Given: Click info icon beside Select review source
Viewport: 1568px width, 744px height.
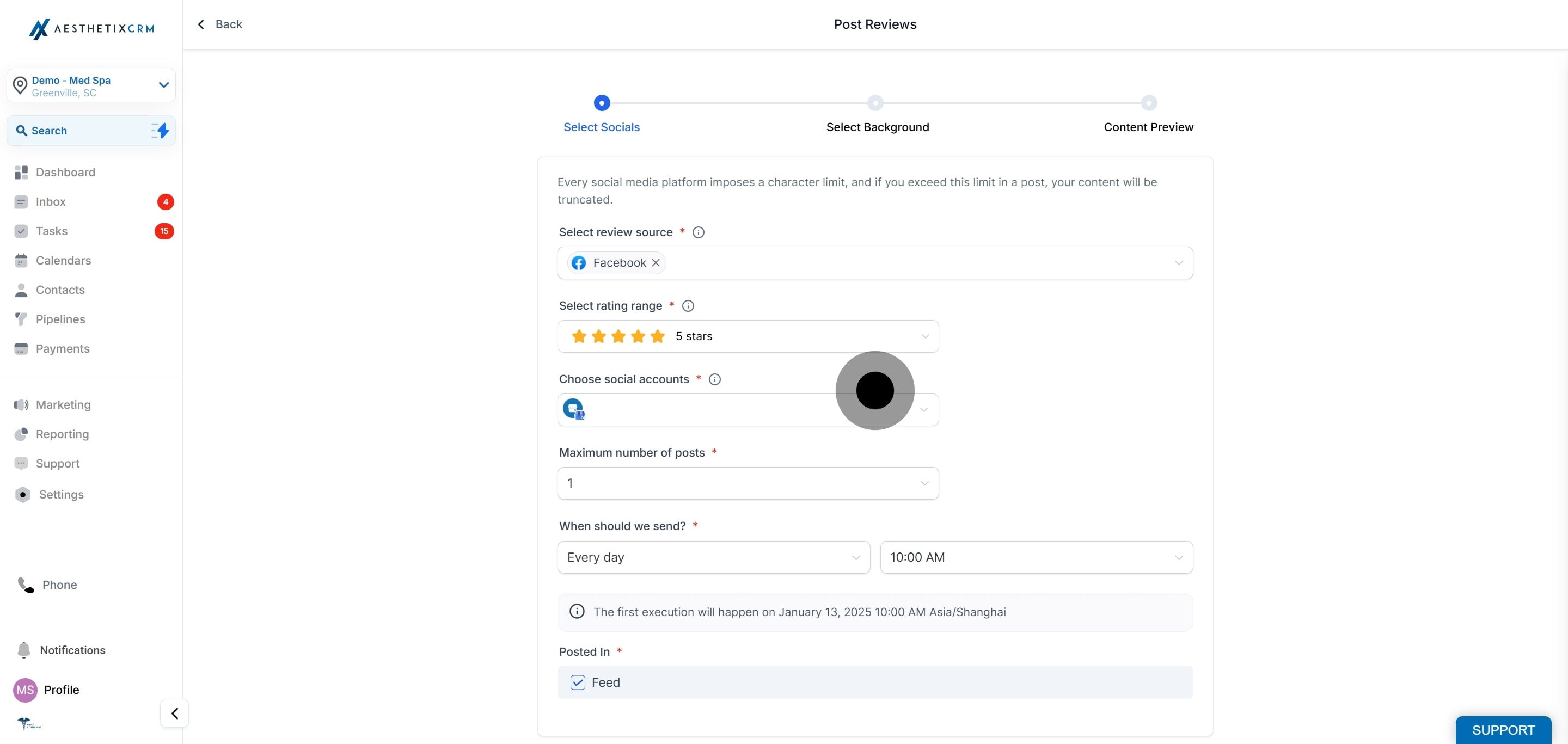Looking at the screenshot, I should pos(698,232).
